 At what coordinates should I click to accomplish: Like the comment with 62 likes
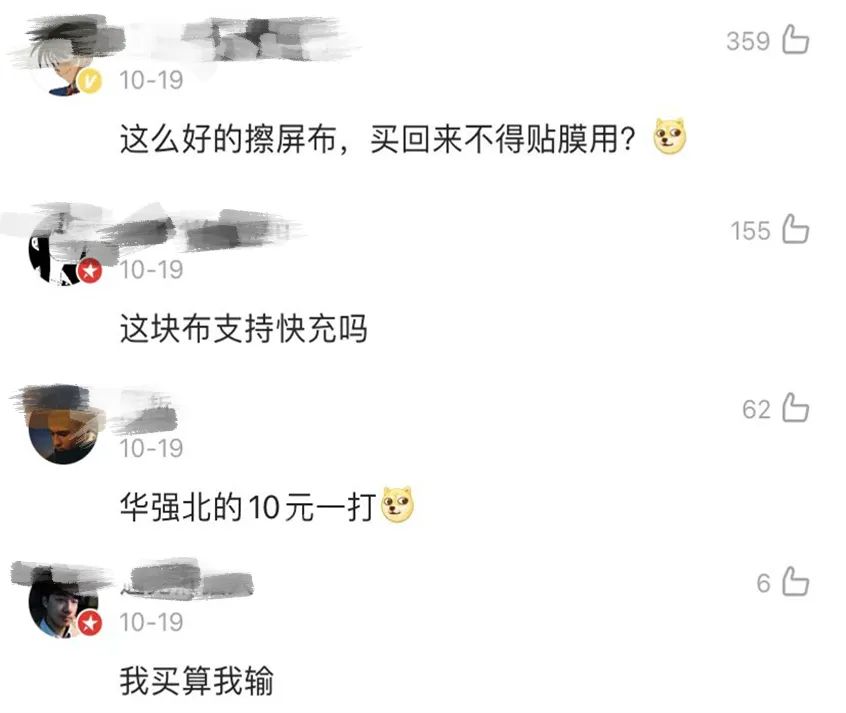click(x=796, y=408)
